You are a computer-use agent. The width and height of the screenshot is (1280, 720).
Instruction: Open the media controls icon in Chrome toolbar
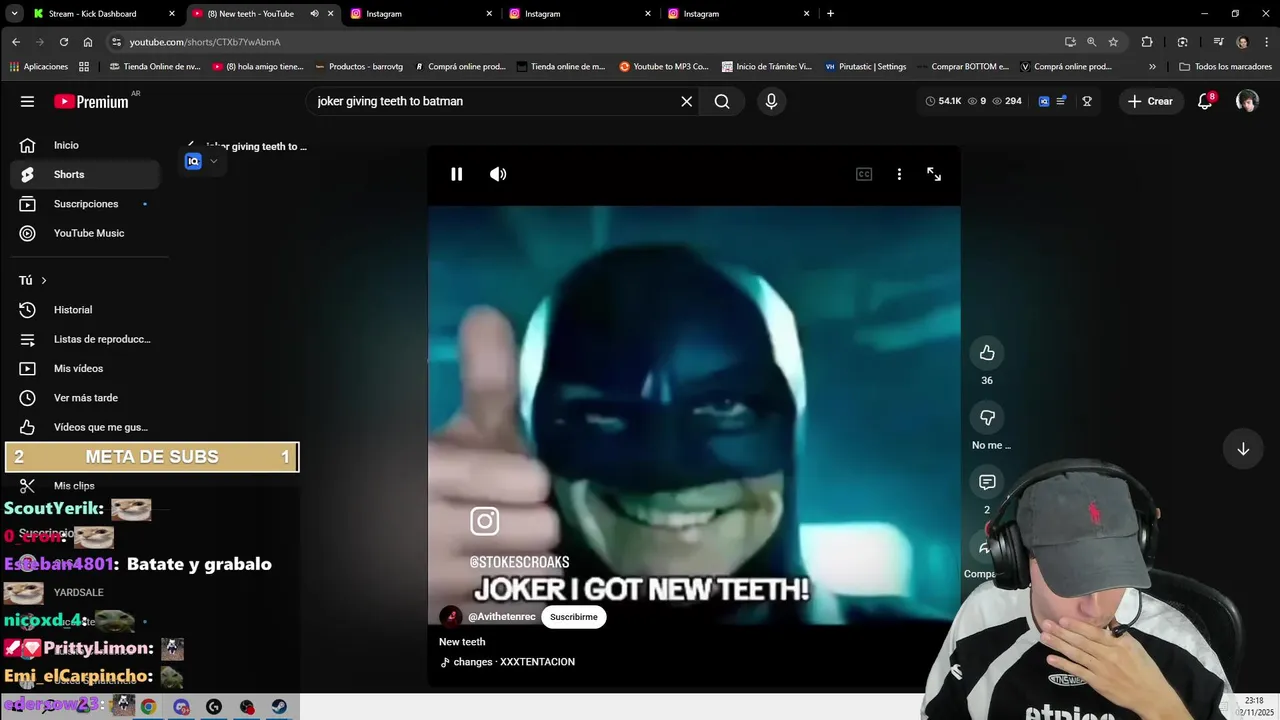pos(1218,42)
